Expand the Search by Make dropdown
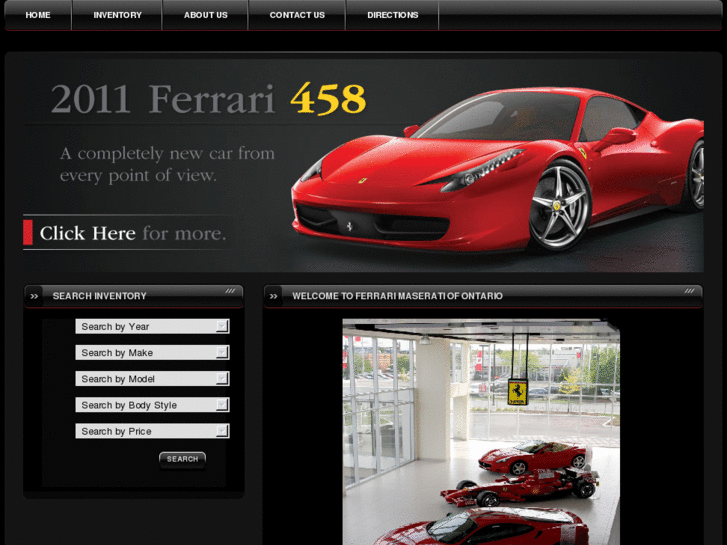The image size is (727, 545). (x=153, y=353)
